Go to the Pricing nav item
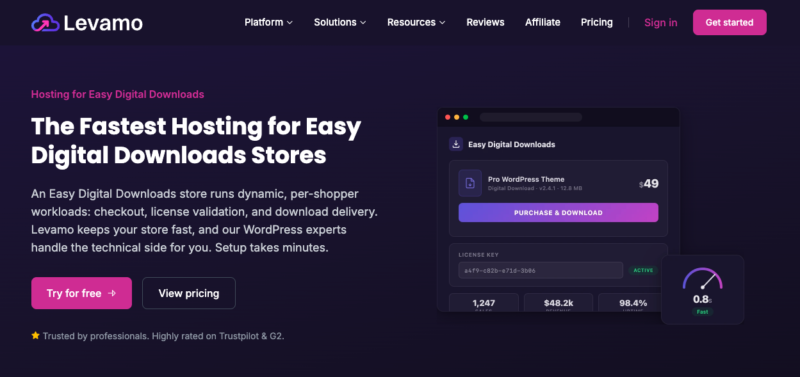The width and height of the screenshot is (800, 377). coord(596,22)
